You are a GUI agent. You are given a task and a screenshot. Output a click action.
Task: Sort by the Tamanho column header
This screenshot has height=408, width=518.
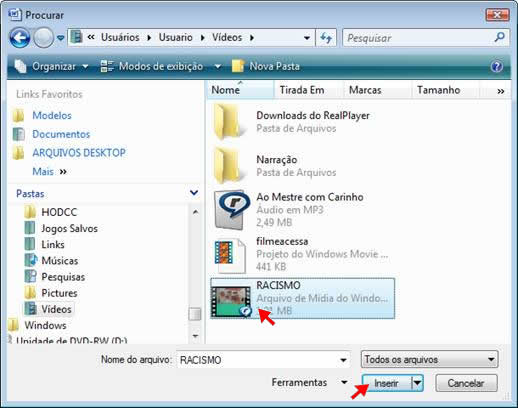(446, 90)
